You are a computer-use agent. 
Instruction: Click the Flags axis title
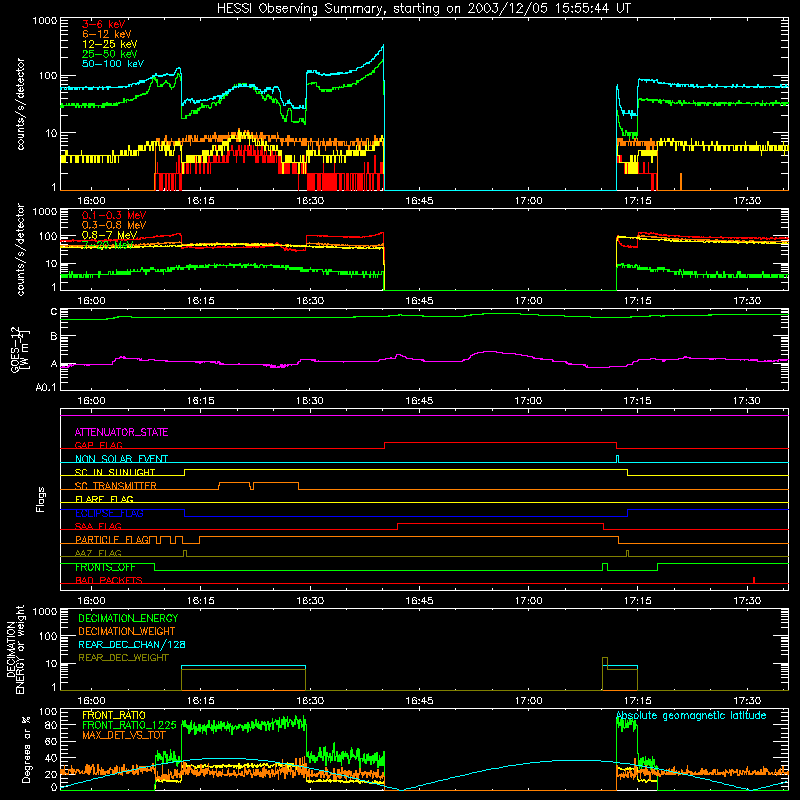coord(41,499)
